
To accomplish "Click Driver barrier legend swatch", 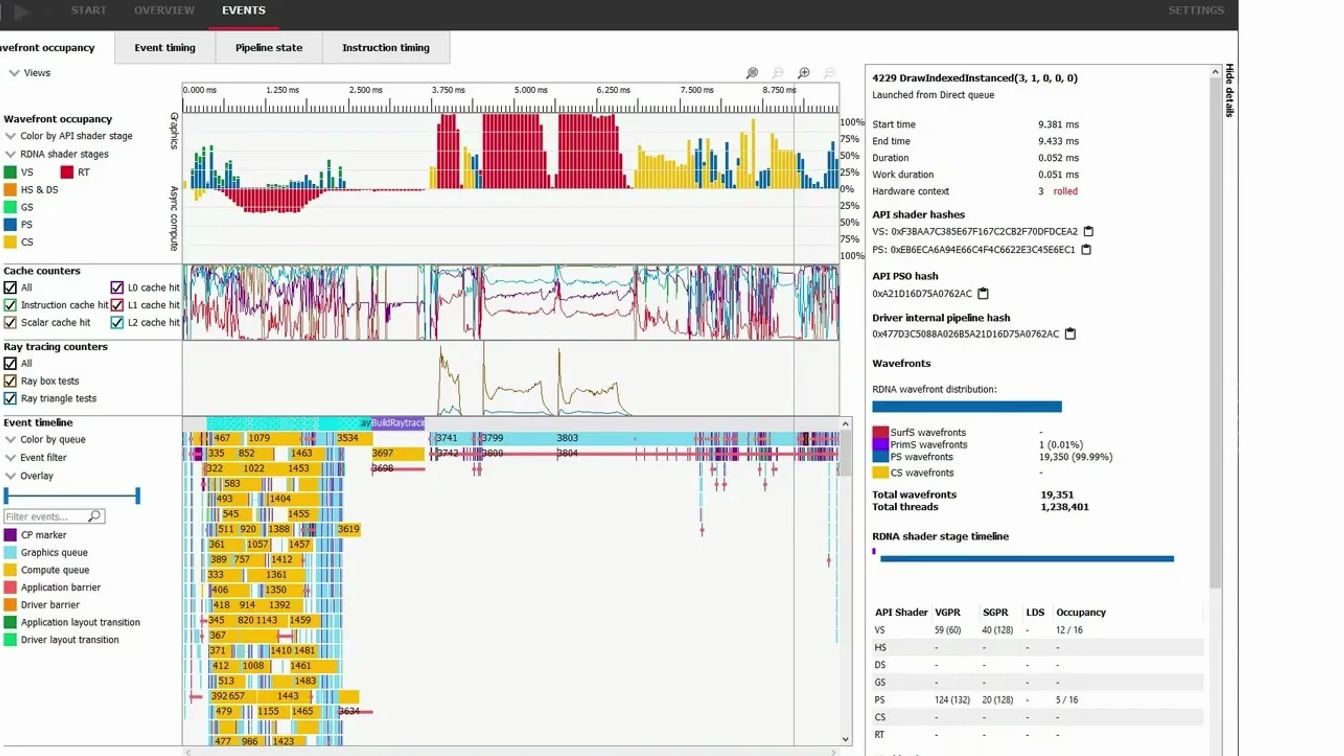I will (10, 605).
